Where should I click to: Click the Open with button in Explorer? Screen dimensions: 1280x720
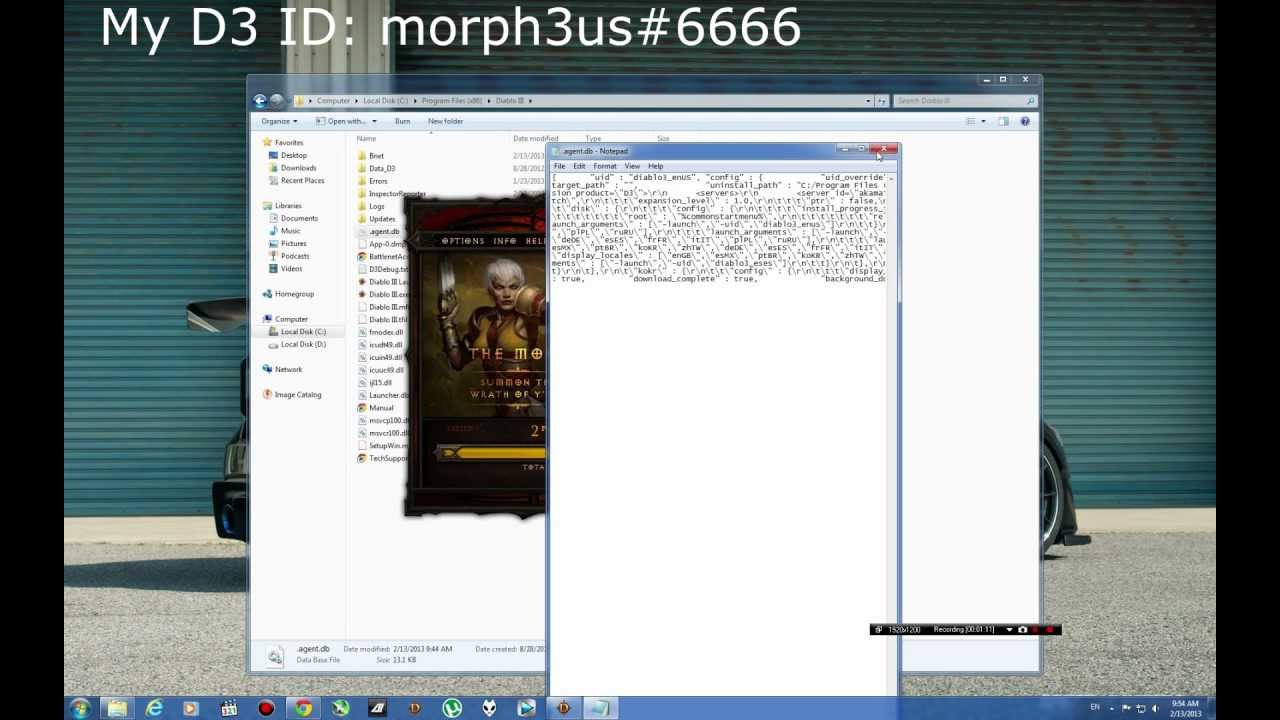pyautogui.click(x=341, y=121)
